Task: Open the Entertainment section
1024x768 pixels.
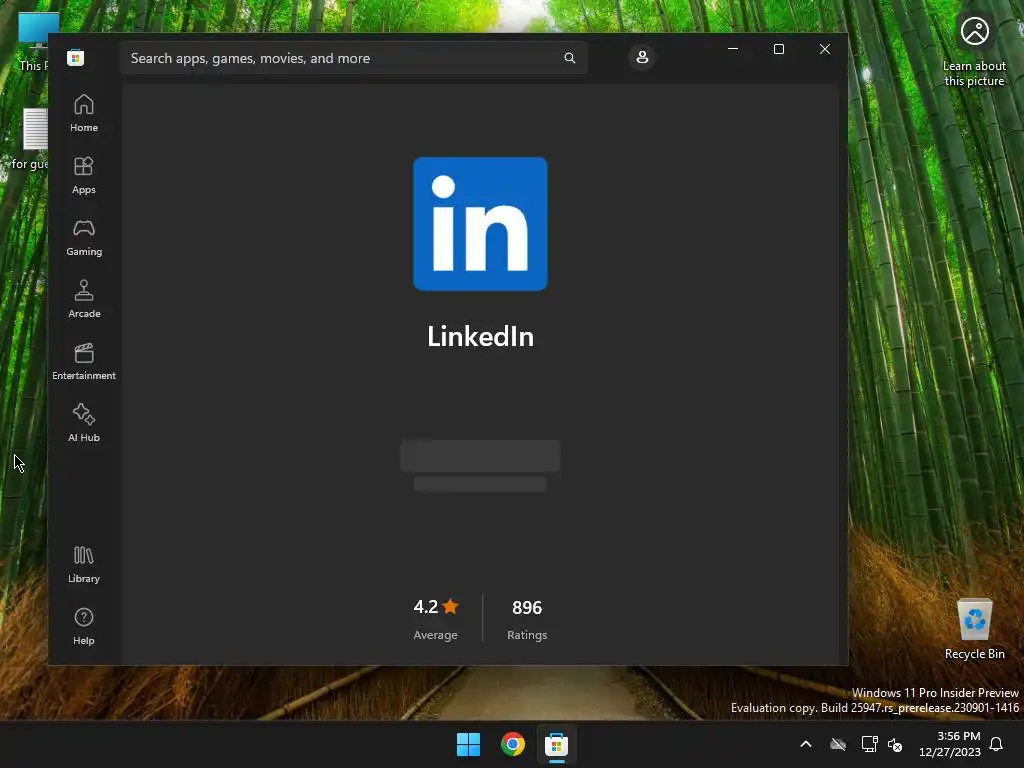Action: tap(84, 361)
